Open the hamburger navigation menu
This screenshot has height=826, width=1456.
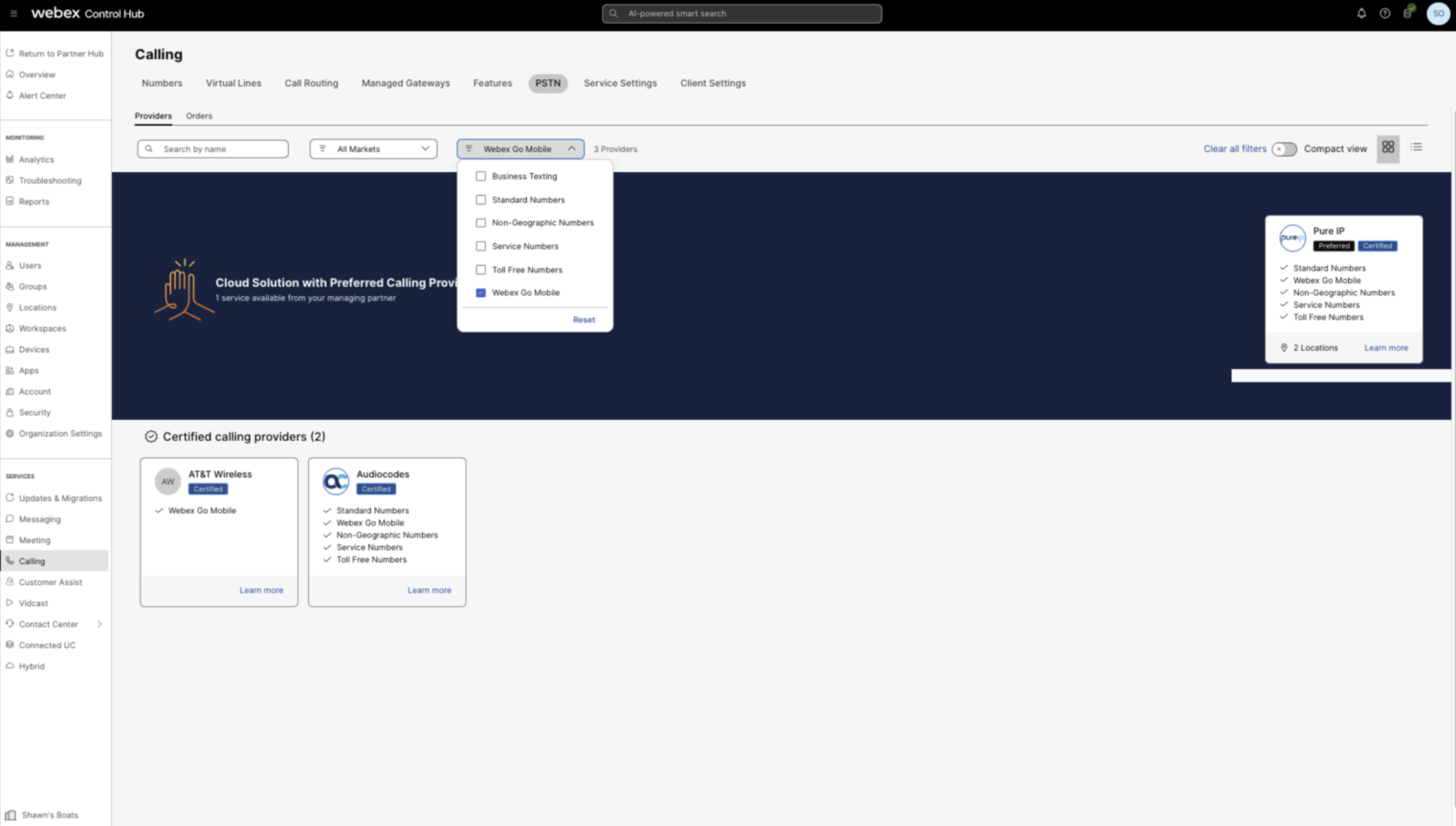coord(13,13)
